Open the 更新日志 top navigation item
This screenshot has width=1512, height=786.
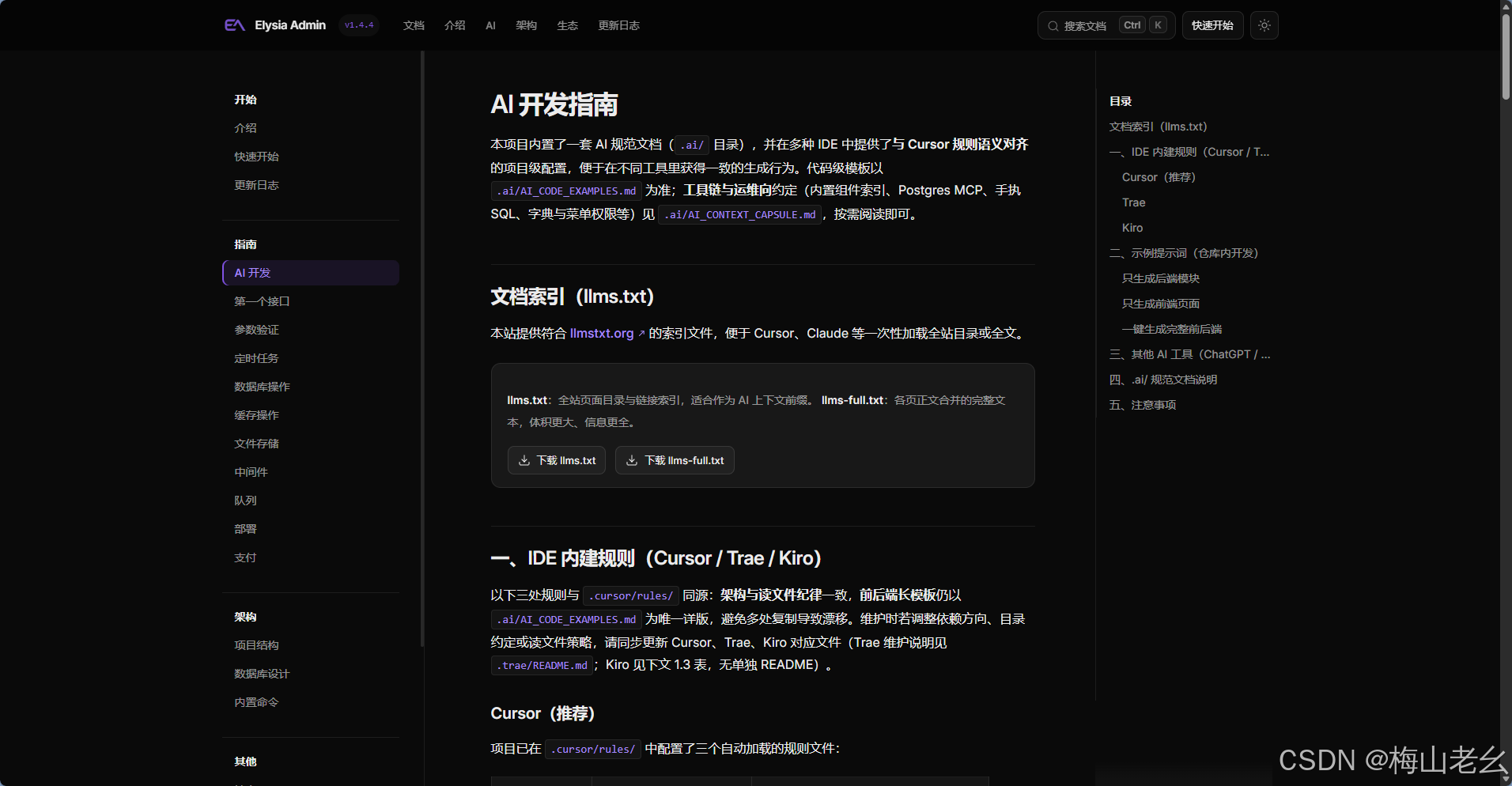(618, 25)
